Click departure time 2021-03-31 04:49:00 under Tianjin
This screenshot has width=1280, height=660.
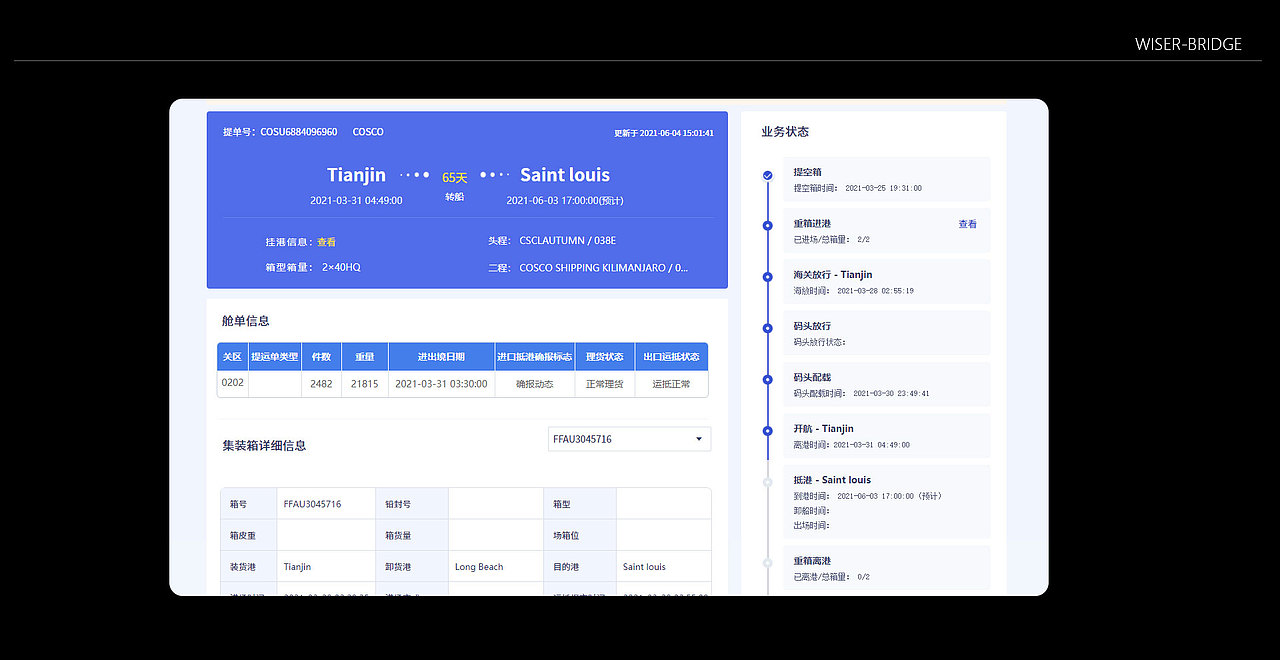[x=356, y=200]
